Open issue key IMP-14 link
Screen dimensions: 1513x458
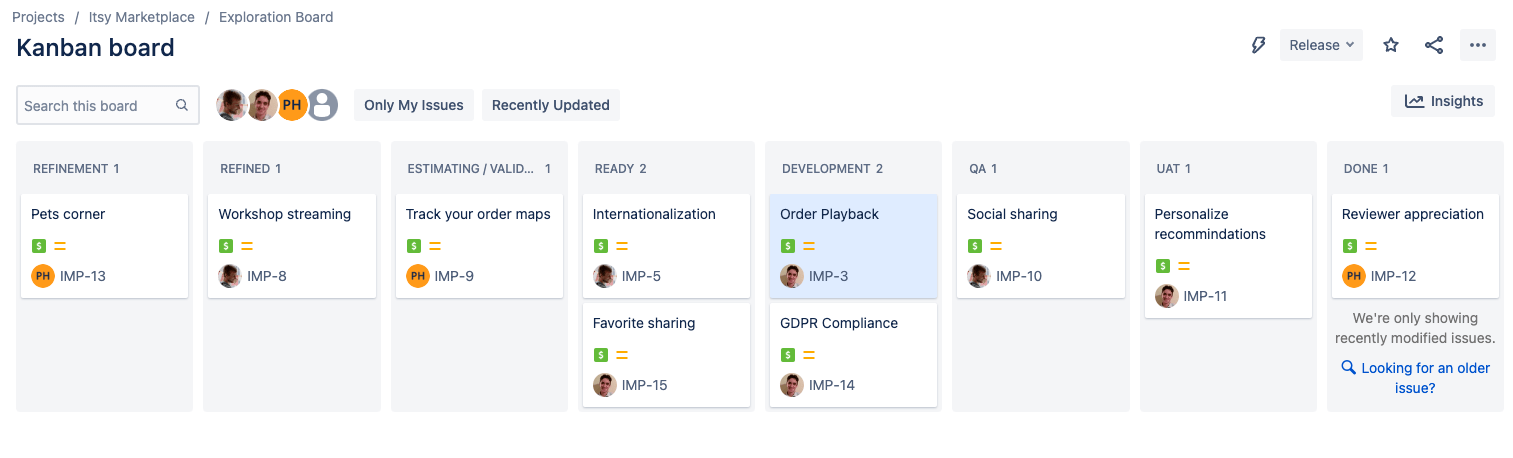pyautogui.click(x=832, y=385)
